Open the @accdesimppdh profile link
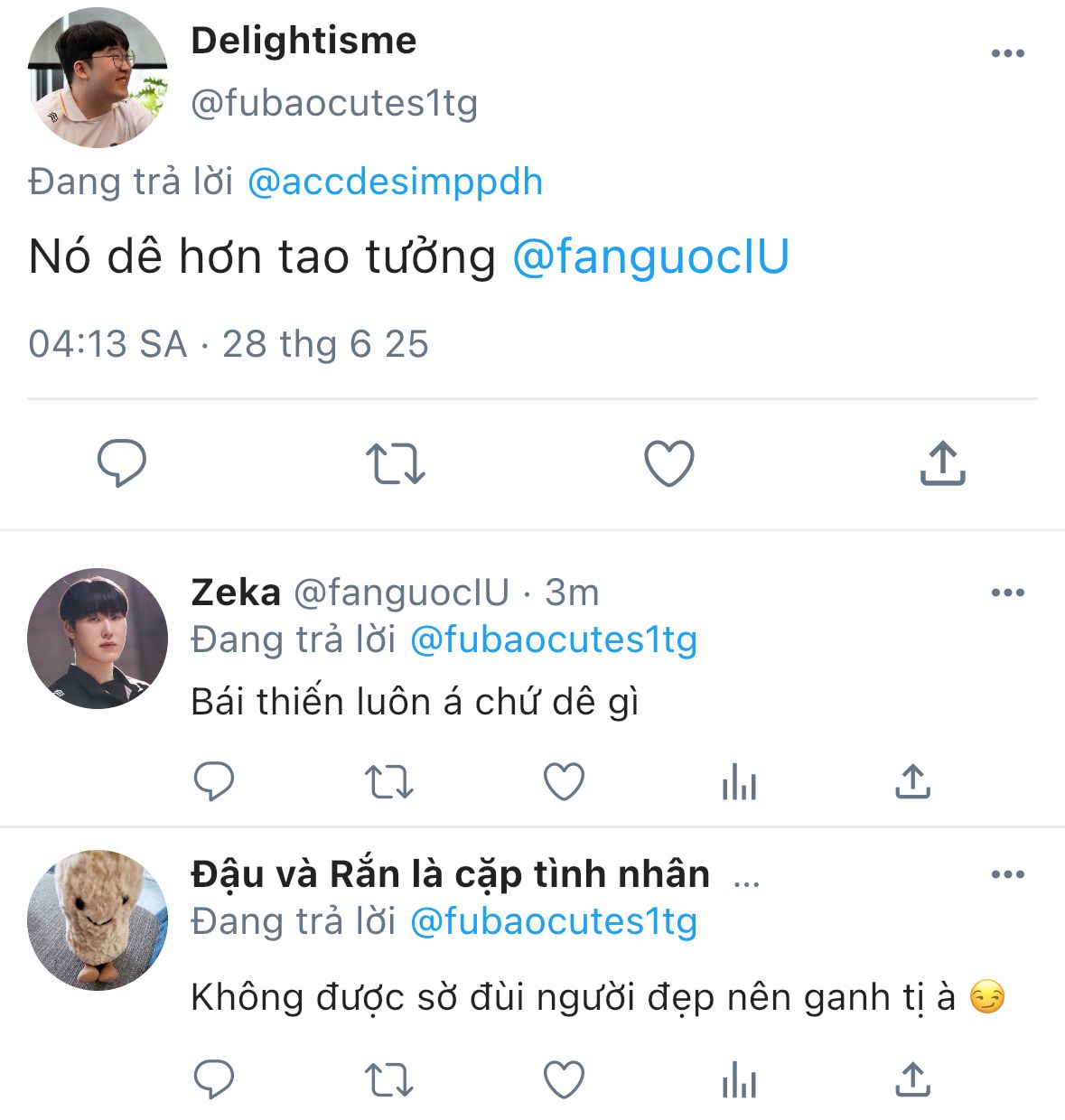 [395, 182]
